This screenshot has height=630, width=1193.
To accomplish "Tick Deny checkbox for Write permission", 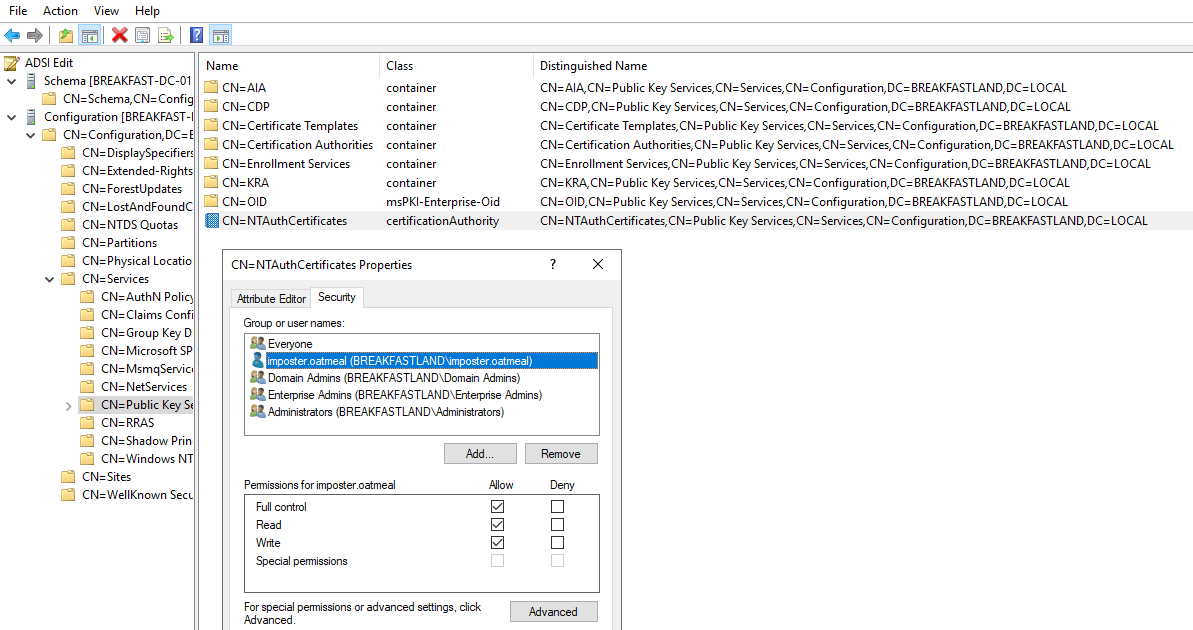I will 557,543.
